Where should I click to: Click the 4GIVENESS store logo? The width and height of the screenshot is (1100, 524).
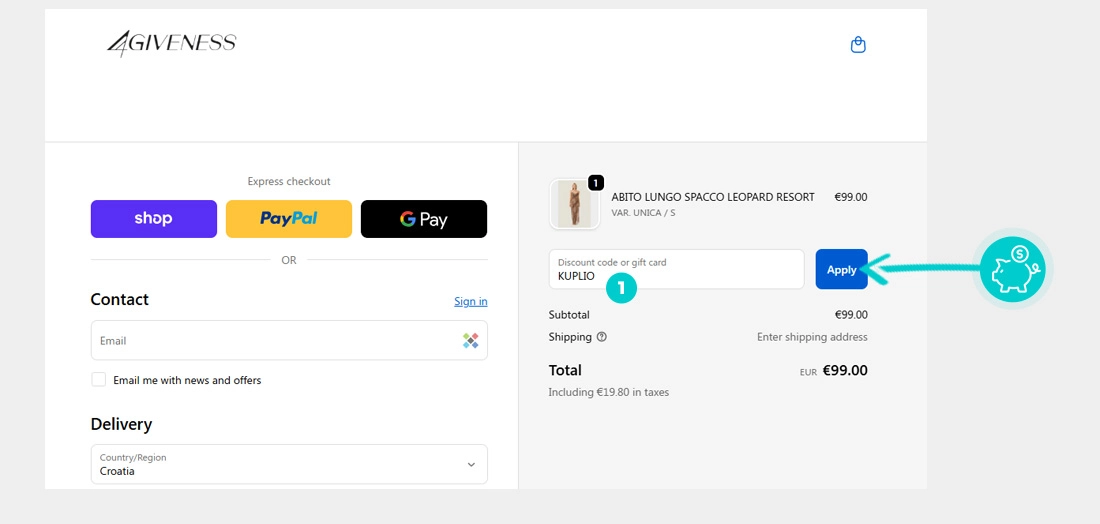click(x=171, y=43)
